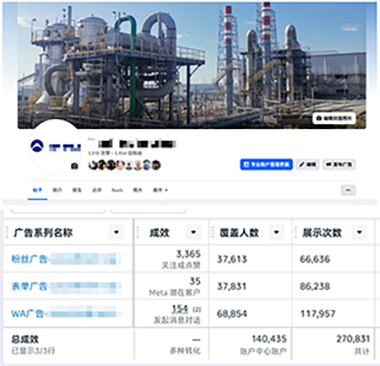This screenshot has height=366, width=380.
Task: Open the 成效 column dropdown arrow
Action: click(194, 232)
